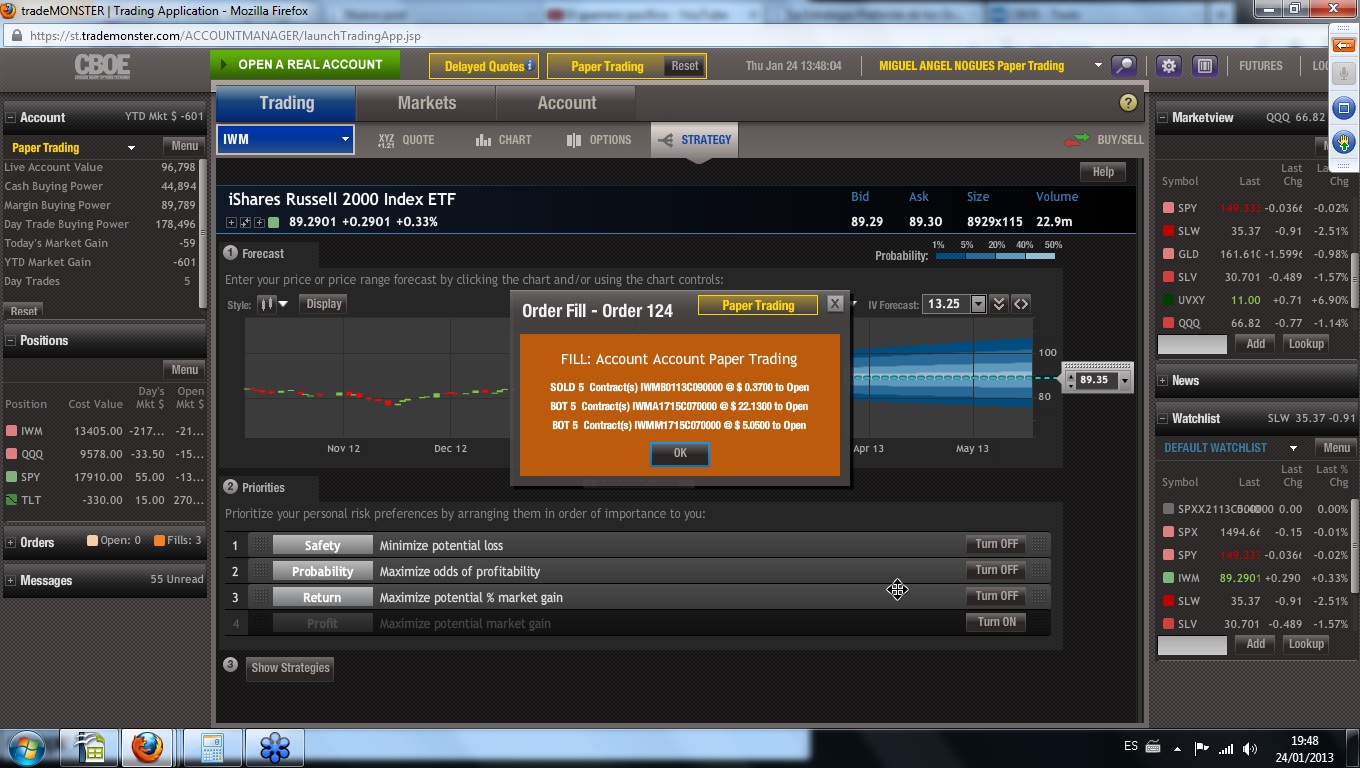The width and height of the screenshot is (1360, 768).
Task: Collapse the Account panel
Action: coord(11,117)
